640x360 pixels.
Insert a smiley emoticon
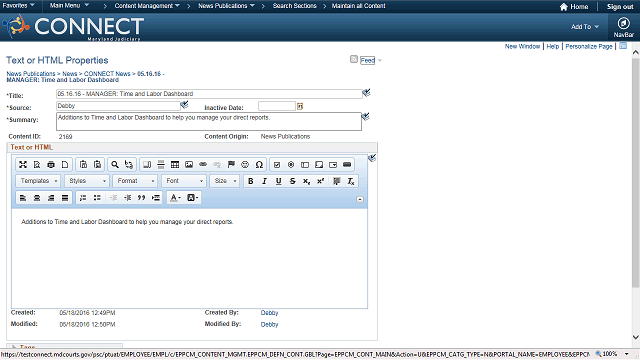[x=245, y=164]
